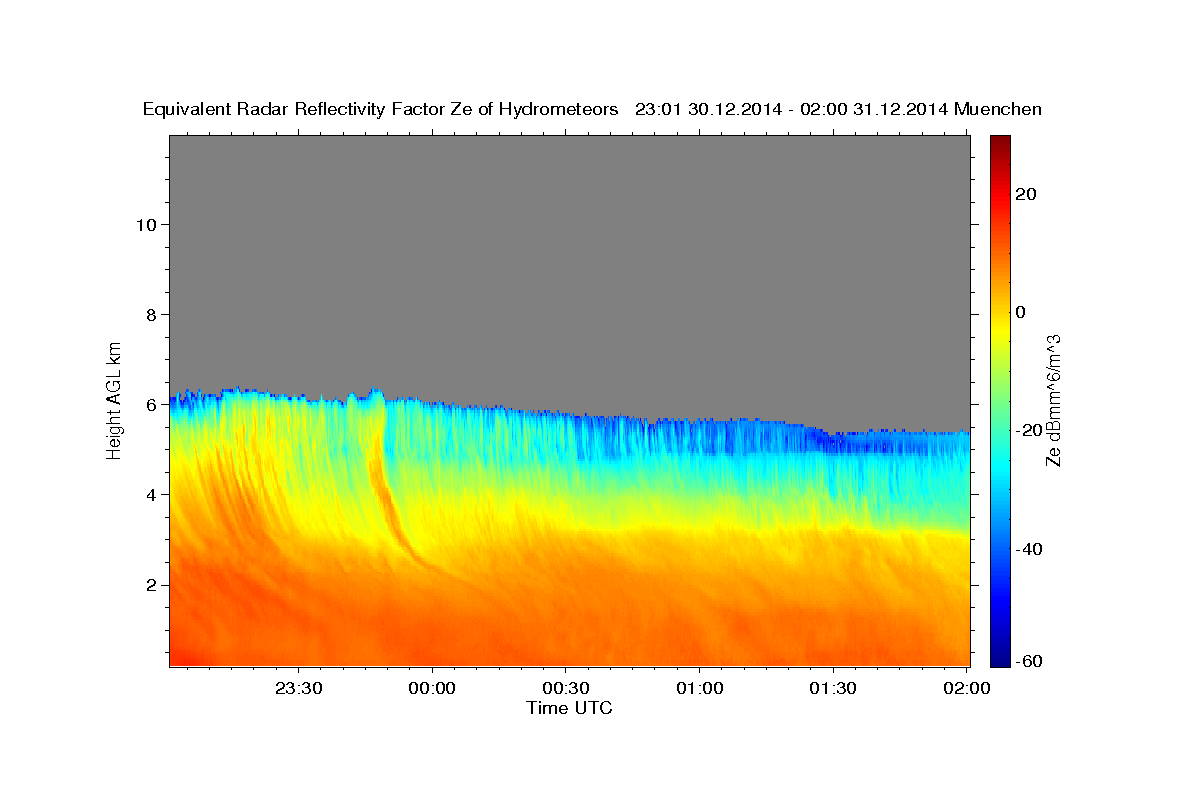
Task: Click the plot title text
Action: coord(593,109)
